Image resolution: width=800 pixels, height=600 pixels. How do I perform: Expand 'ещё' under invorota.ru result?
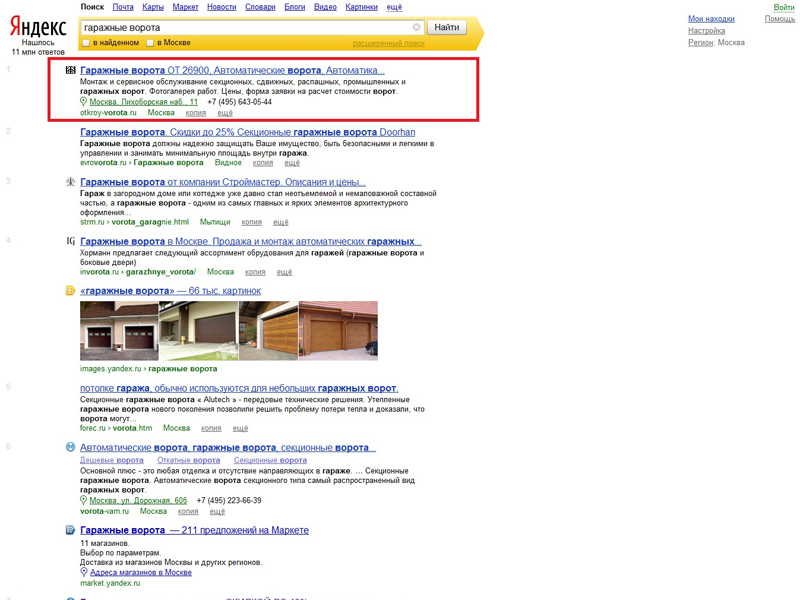(x=284, y=272)
